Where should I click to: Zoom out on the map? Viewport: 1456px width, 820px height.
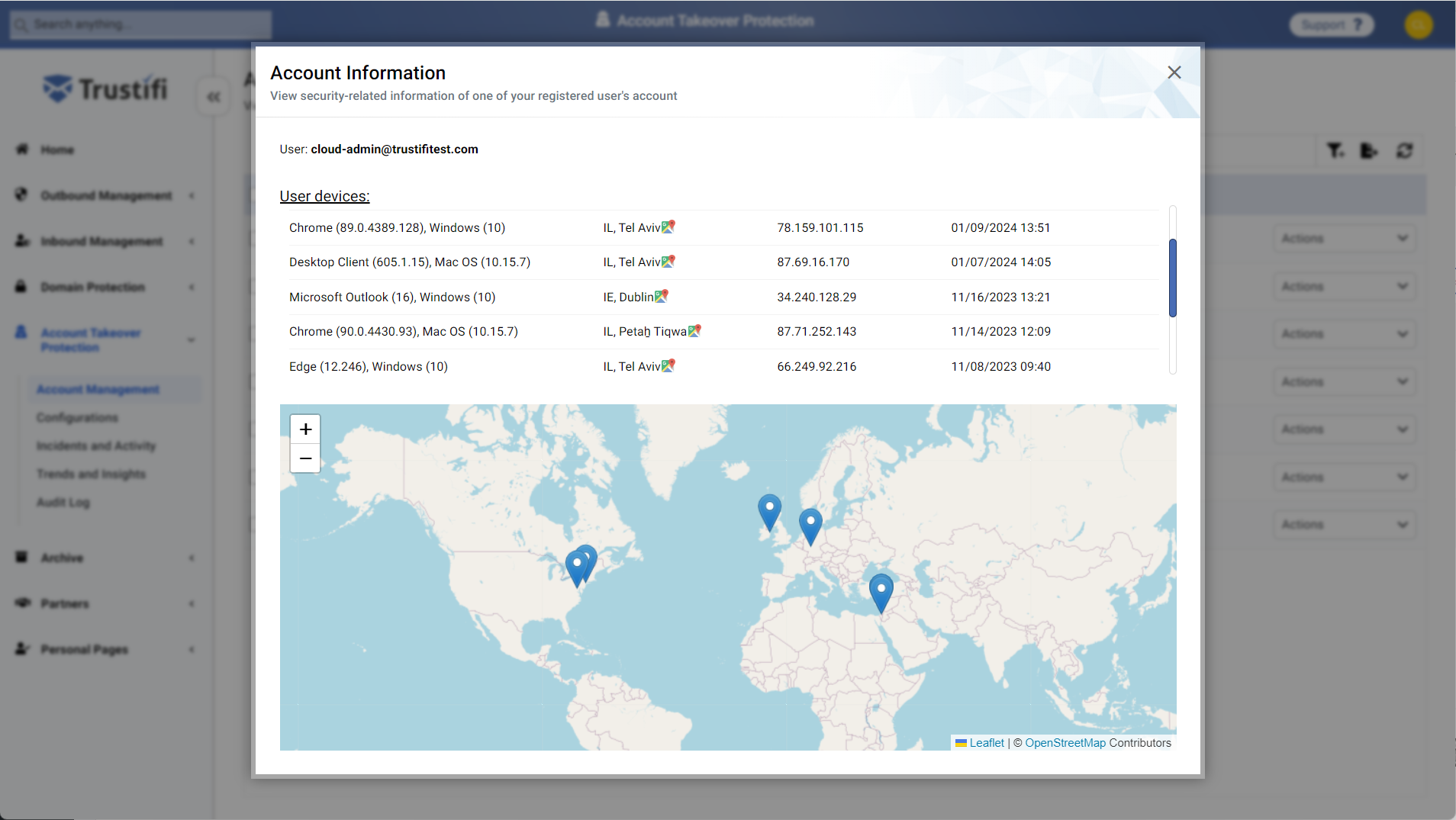point(305,458)
